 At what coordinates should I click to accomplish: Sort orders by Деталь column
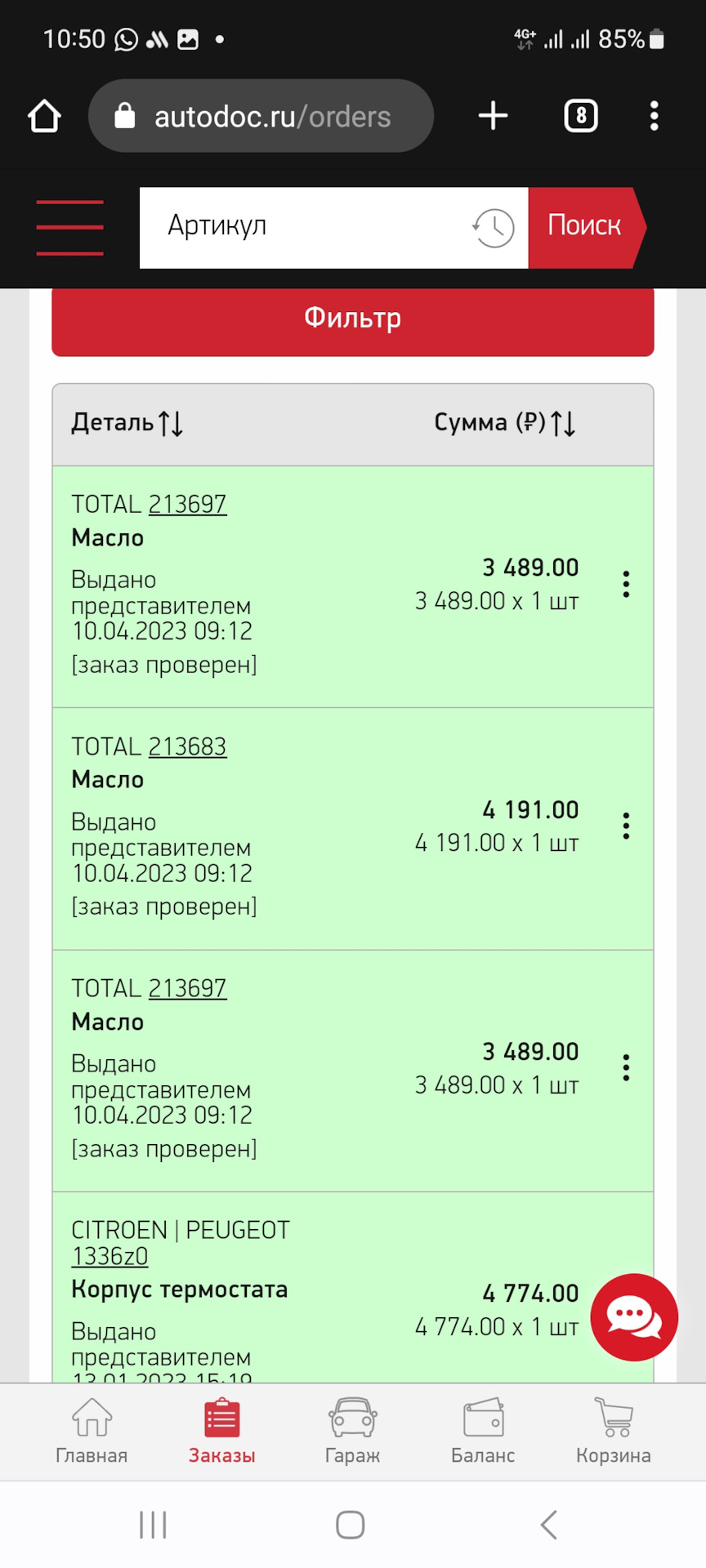tap(127, 423)
